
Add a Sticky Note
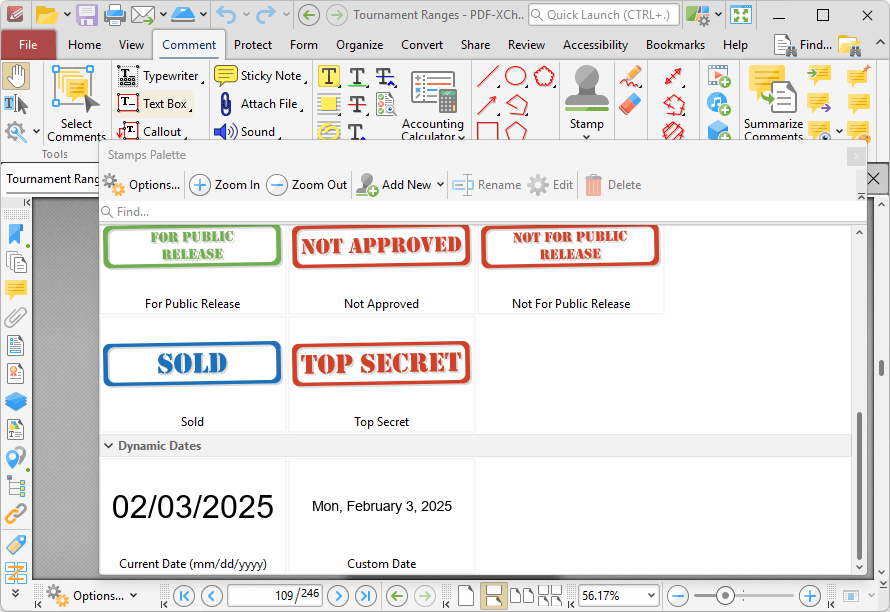point(260,76)
